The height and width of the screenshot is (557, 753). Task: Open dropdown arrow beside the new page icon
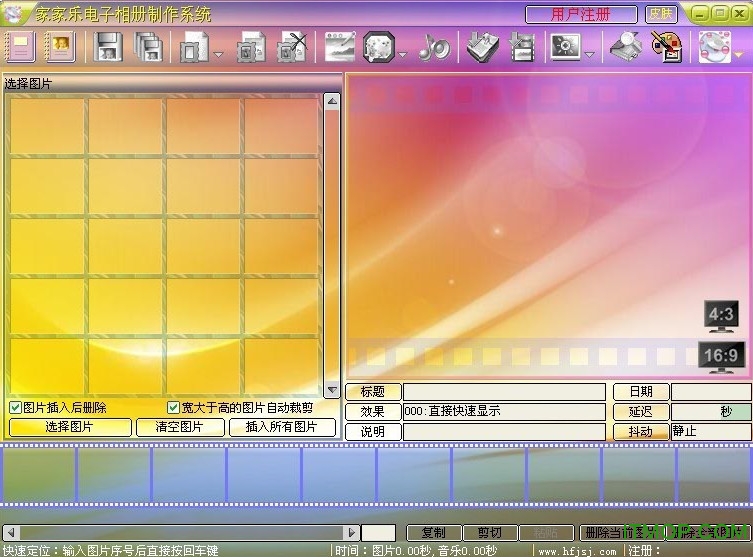218,55
